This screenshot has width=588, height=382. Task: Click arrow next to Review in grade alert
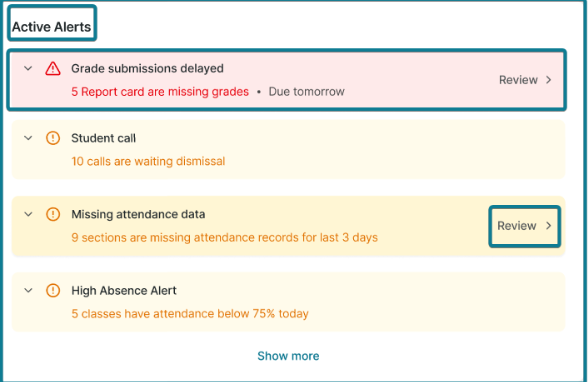click(549, 80)
